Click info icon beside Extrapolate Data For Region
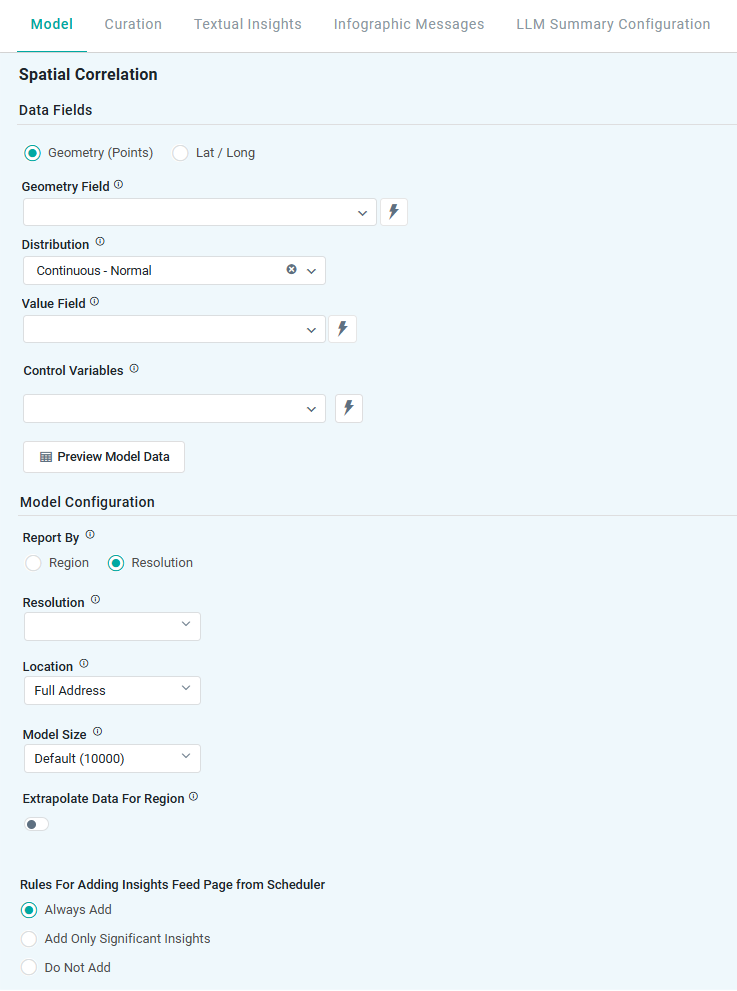Screen dimensions: 737x991 tap(194, 797)
